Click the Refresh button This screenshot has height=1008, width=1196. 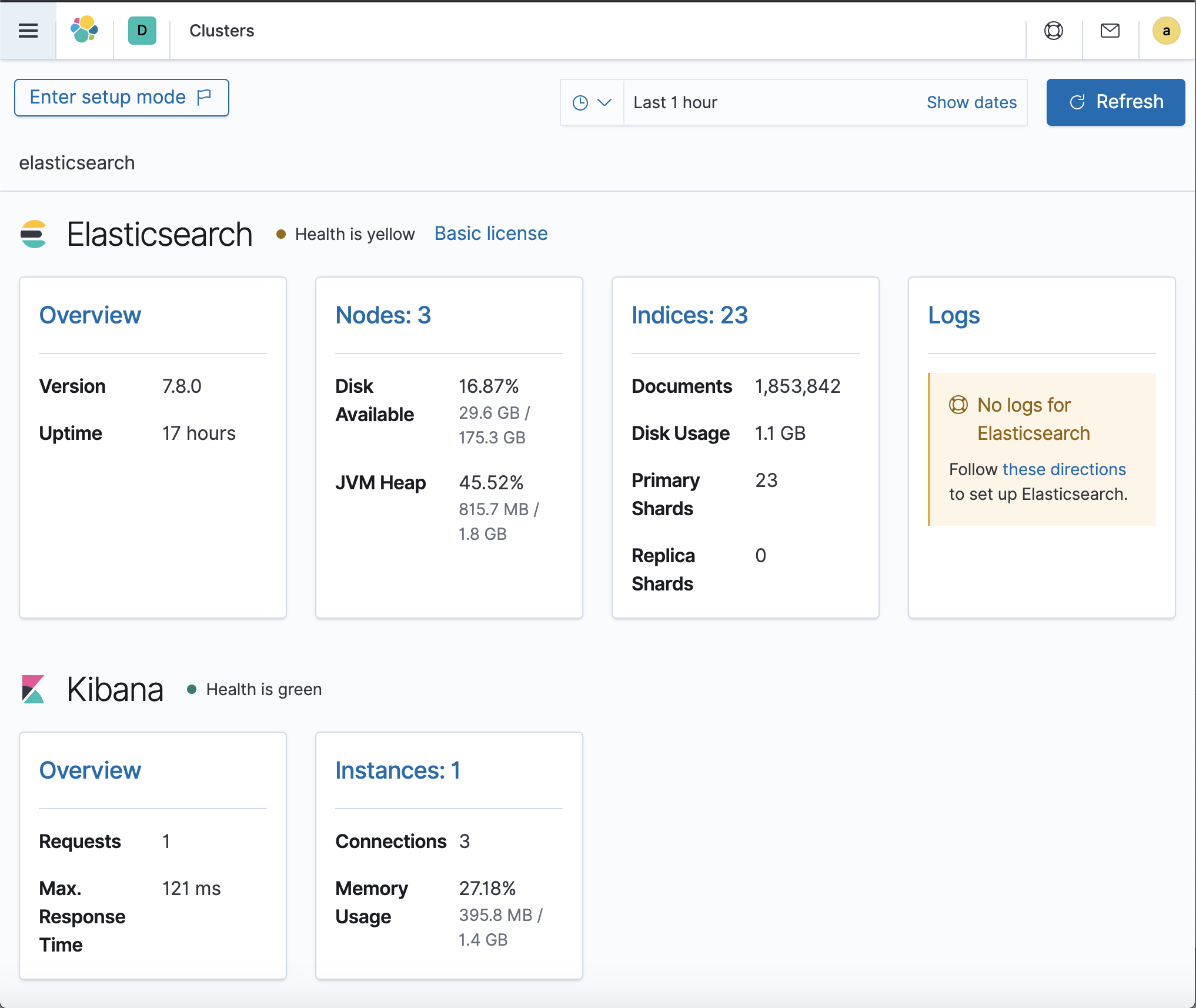point(1115,102)
